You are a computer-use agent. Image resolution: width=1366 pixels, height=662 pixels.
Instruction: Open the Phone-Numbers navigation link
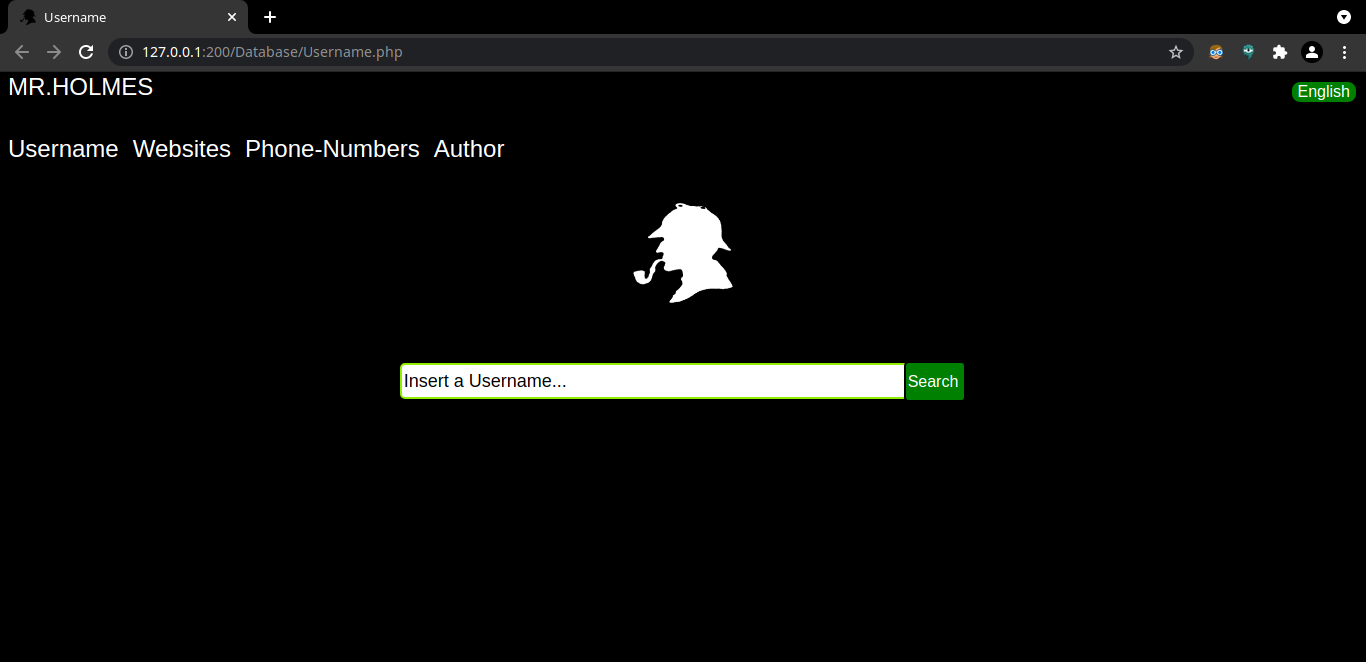pyautogui.click(x=332, y=149)
